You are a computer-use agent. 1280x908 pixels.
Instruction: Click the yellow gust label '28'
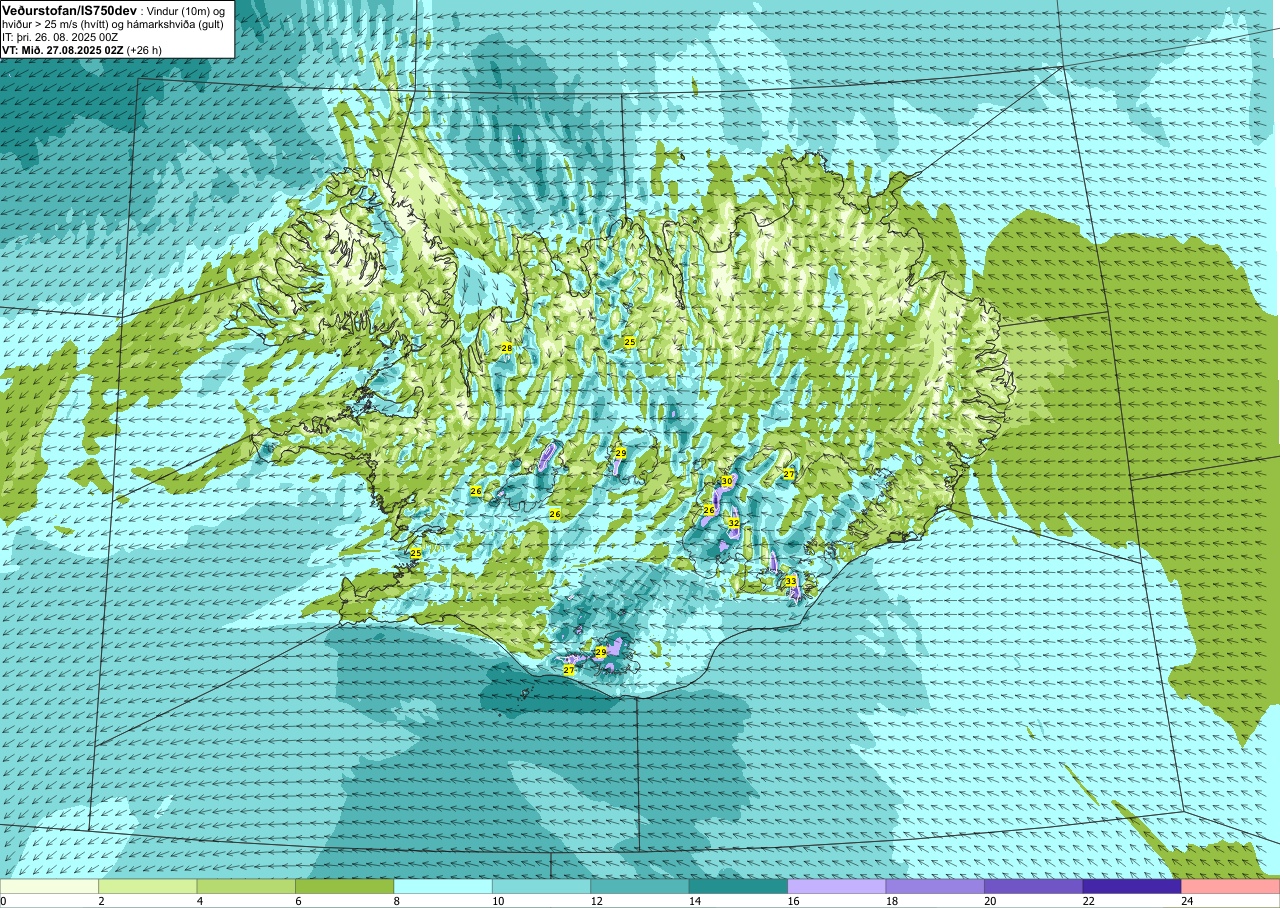coord(507,348)
